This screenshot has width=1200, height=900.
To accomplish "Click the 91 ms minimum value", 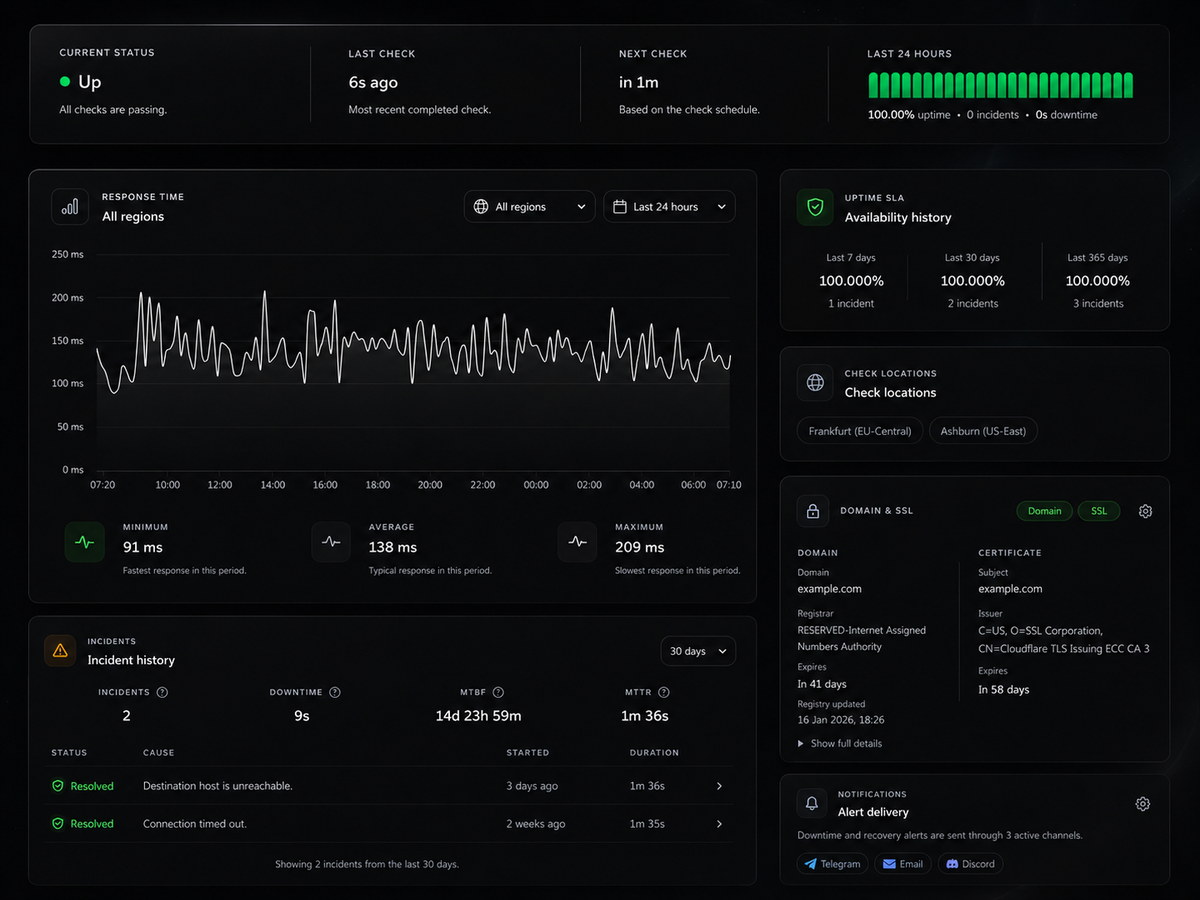I will pyautogui.click(x=143, y=547).
